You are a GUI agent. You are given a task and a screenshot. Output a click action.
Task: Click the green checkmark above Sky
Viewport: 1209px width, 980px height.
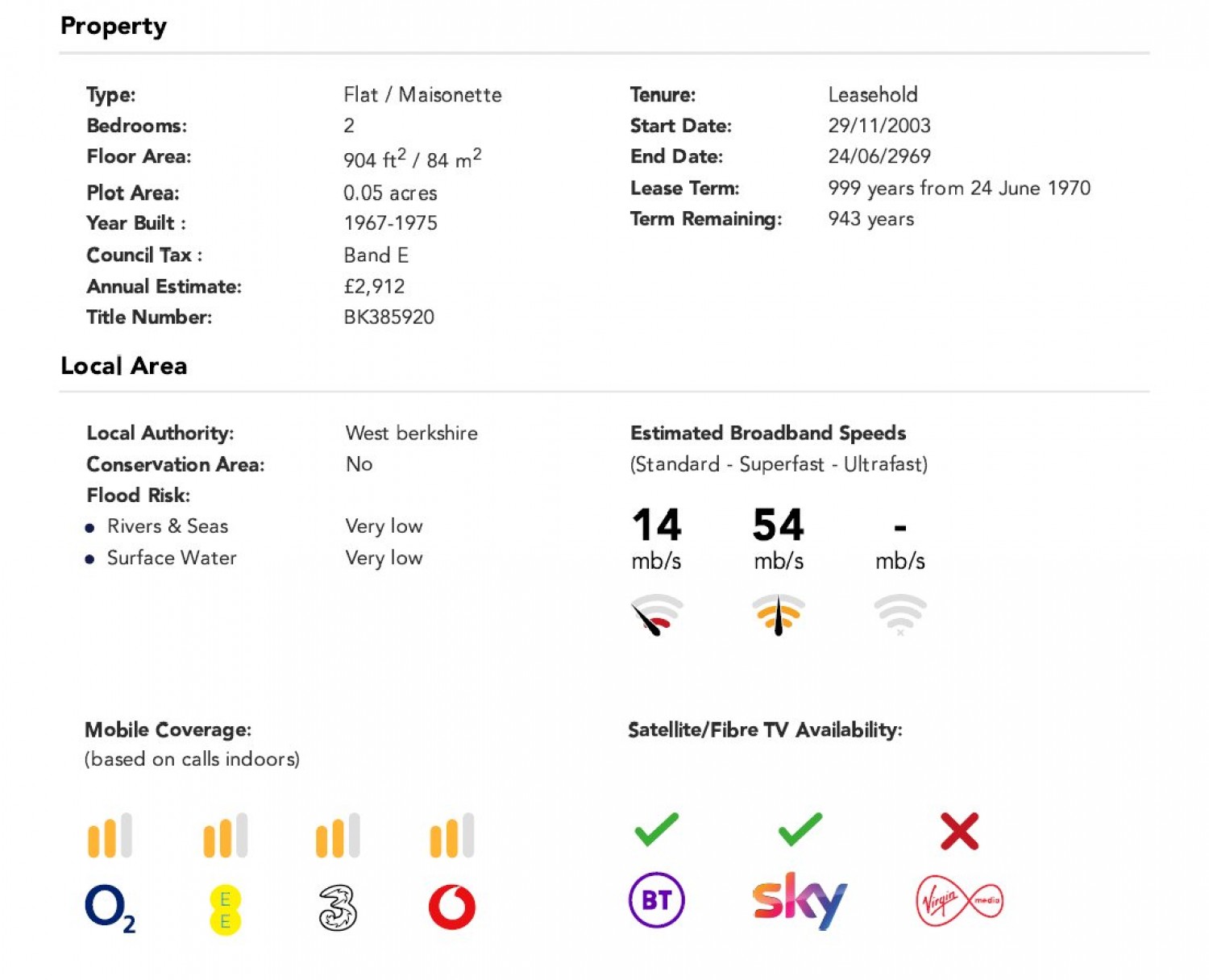pos(800,829)
